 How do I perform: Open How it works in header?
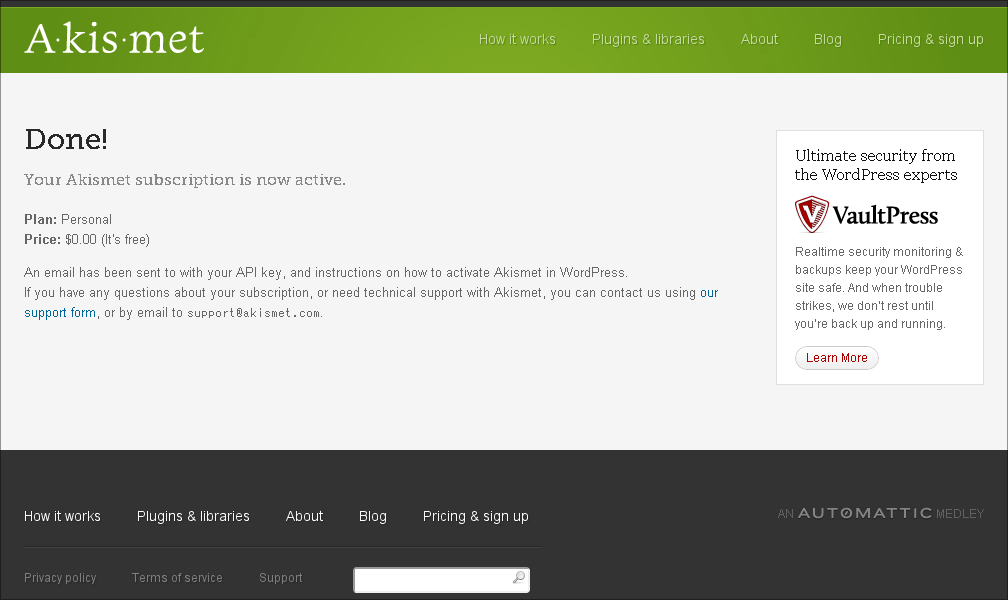click(x=517, y=39)
